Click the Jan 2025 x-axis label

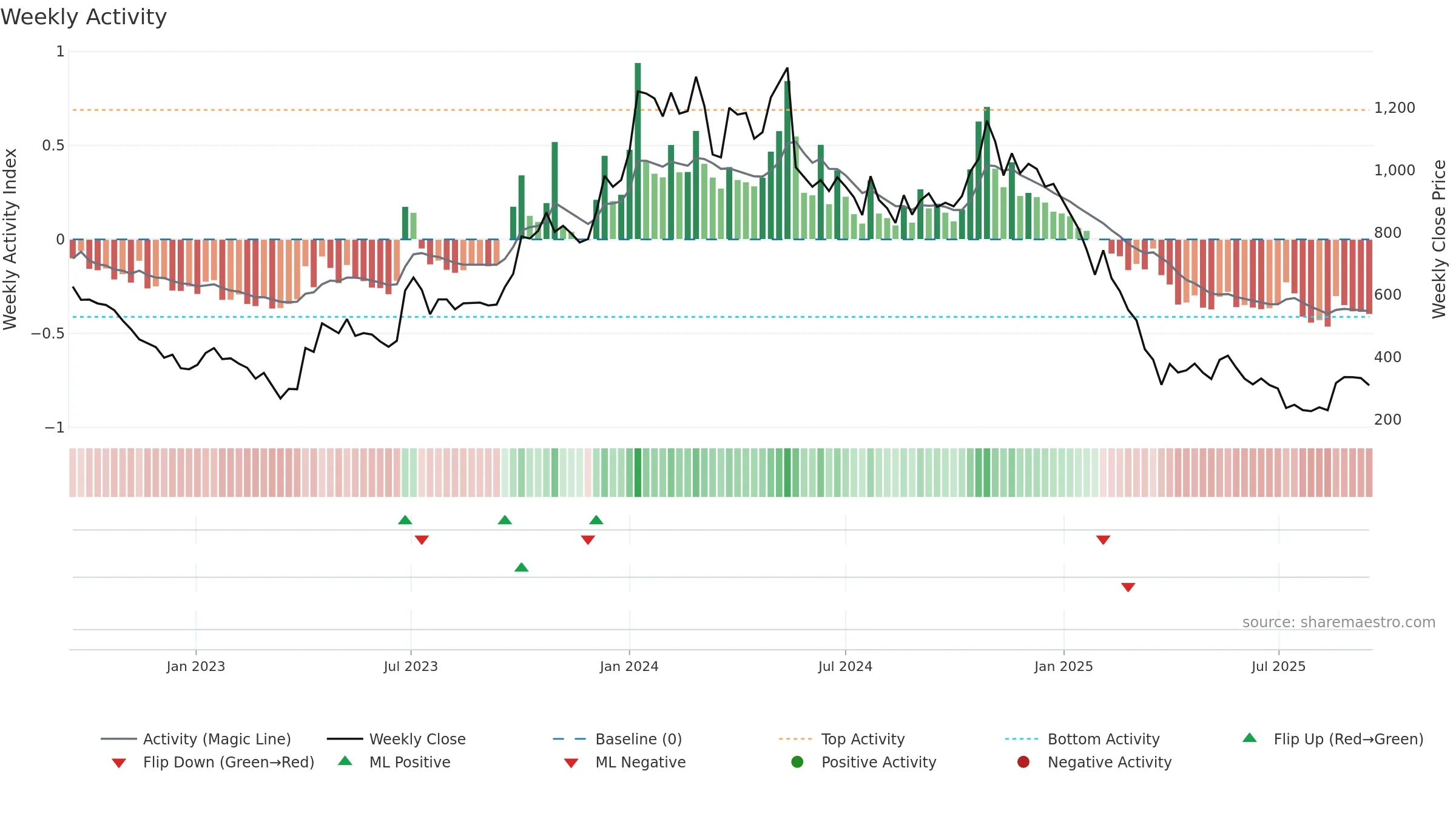(x=1063, y=666)
